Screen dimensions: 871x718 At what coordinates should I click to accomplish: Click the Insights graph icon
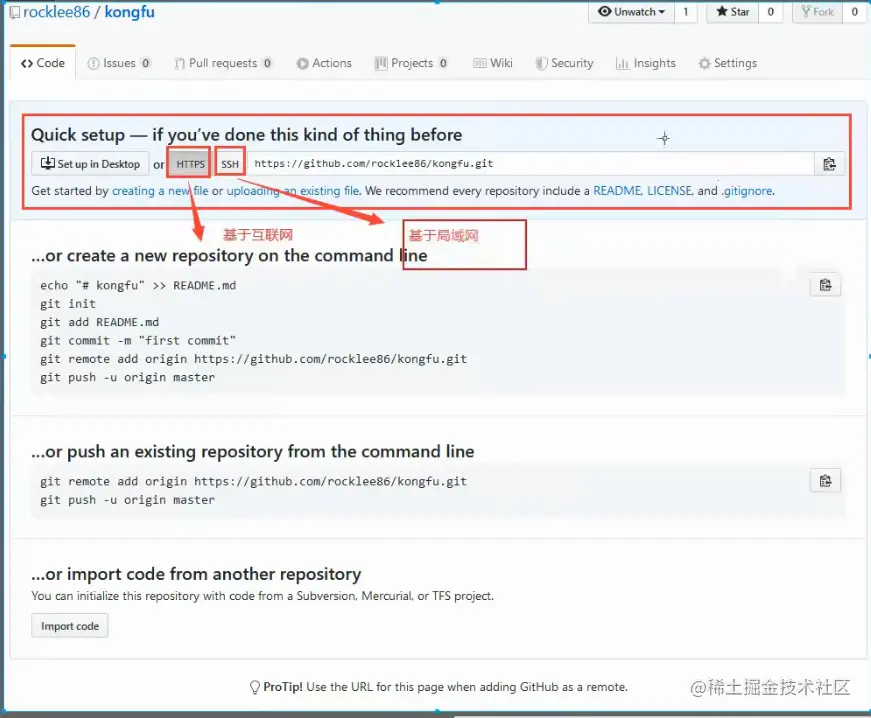[x=625, y=62]
